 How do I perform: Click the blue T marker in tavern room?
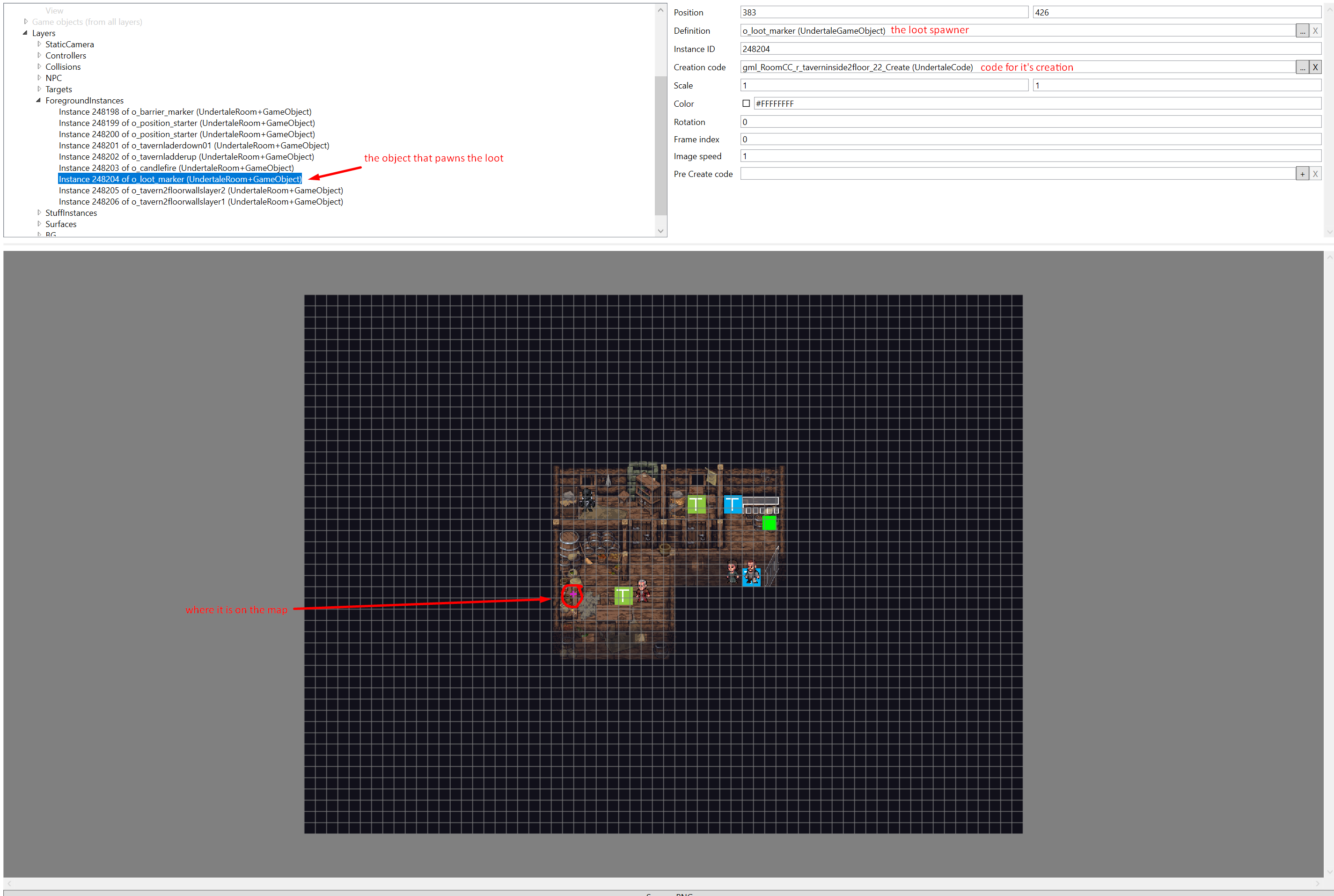pyautogui.click(x=733, y=504)
